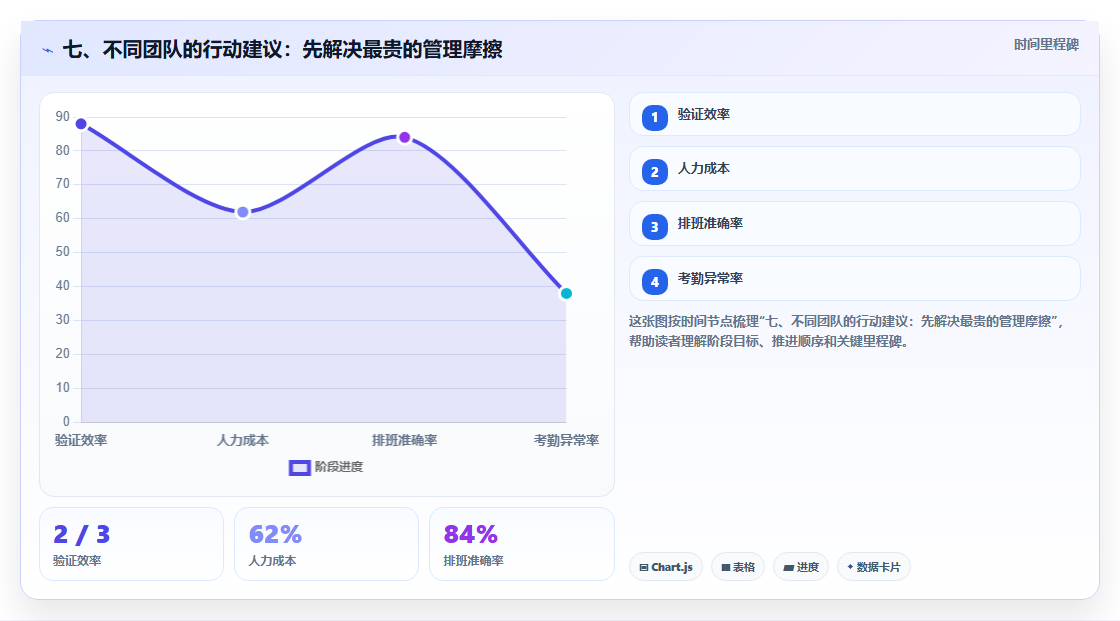
Task: Click the 考勤异常率 x-axis label
Action: click(x=566, y=440)
